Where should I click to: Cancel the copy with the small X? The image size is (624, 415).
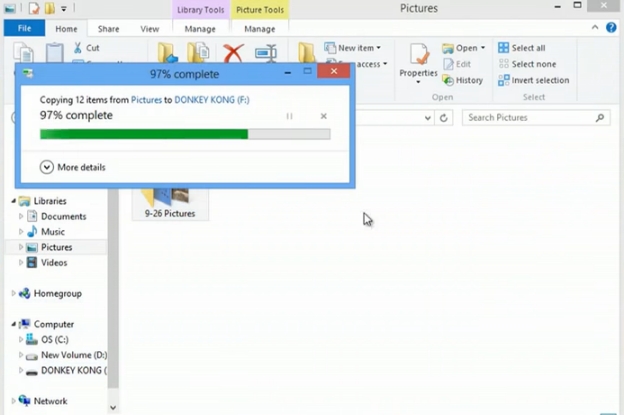click(324, 116)
